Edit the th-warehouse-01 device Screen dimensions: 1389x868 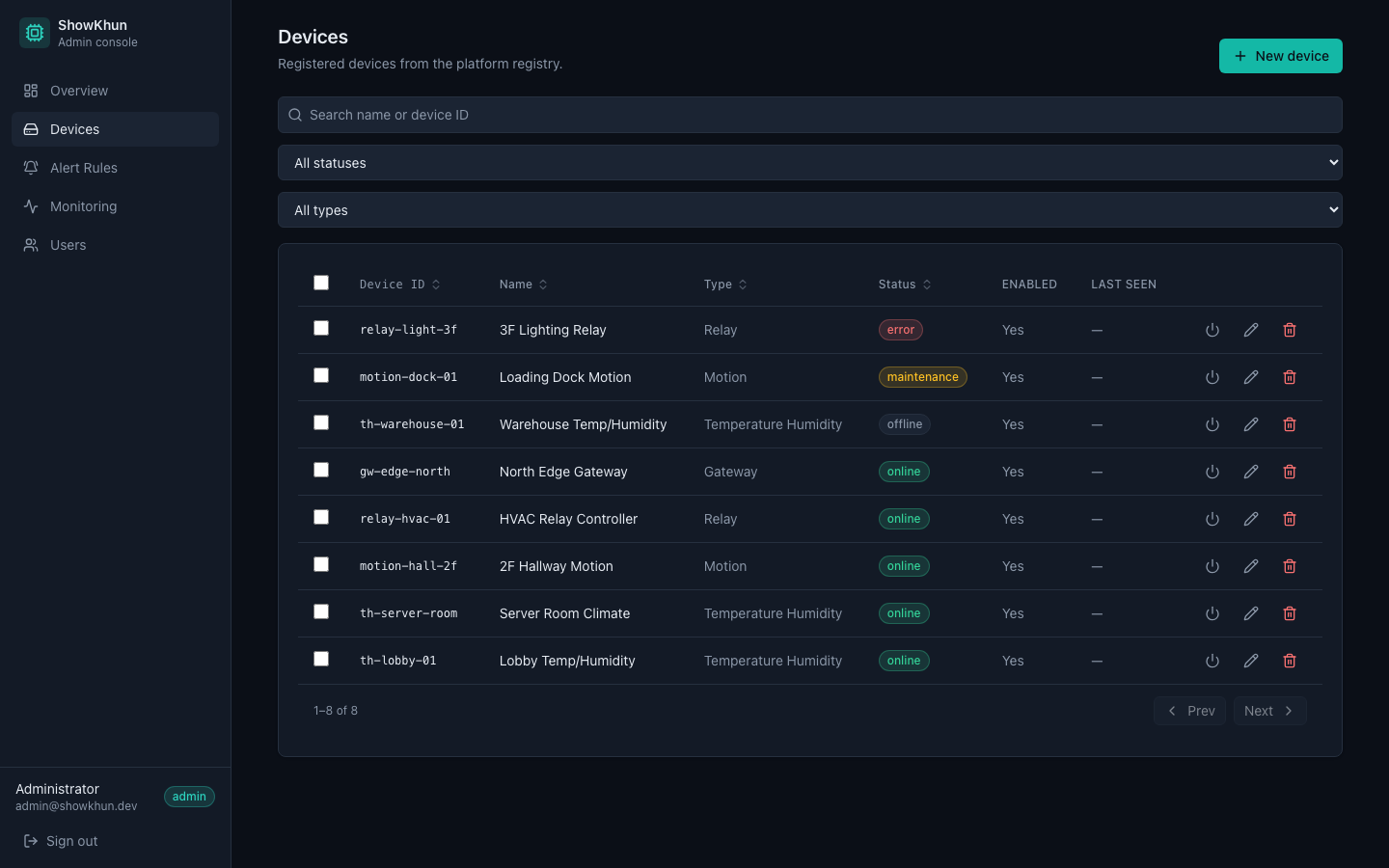[x=1251, y=424]
